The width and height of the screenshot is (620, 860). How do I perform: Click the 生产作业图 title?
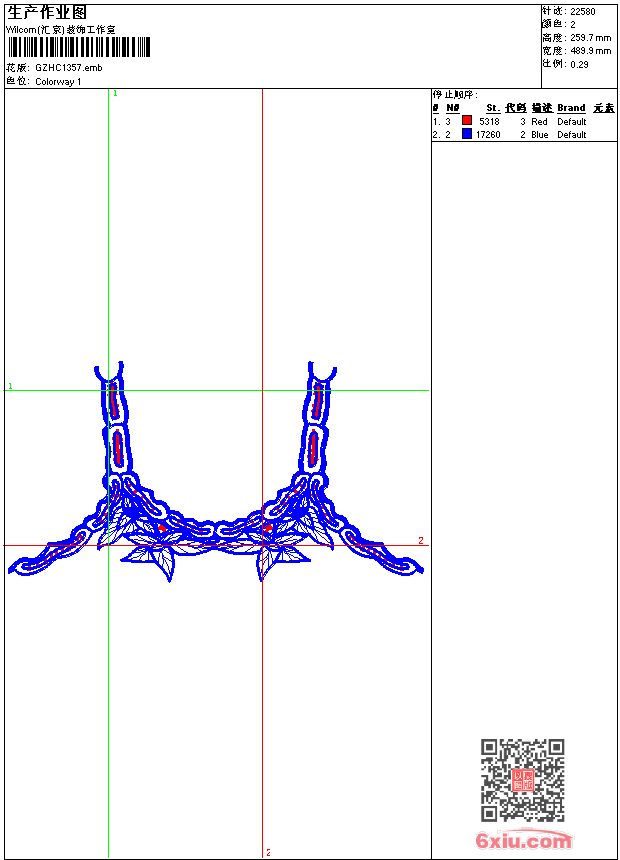(47, 12)
